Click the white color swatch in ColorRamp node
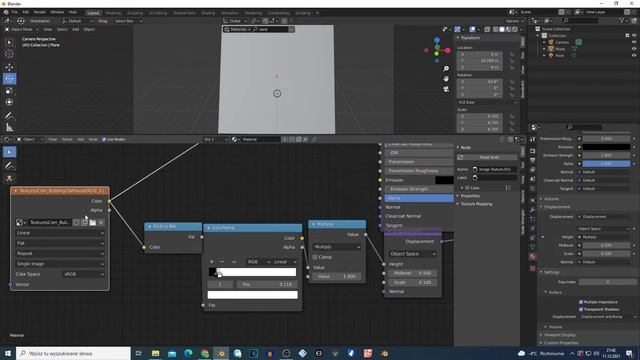Screen dimensions: 640x360 tap(253, 295)
